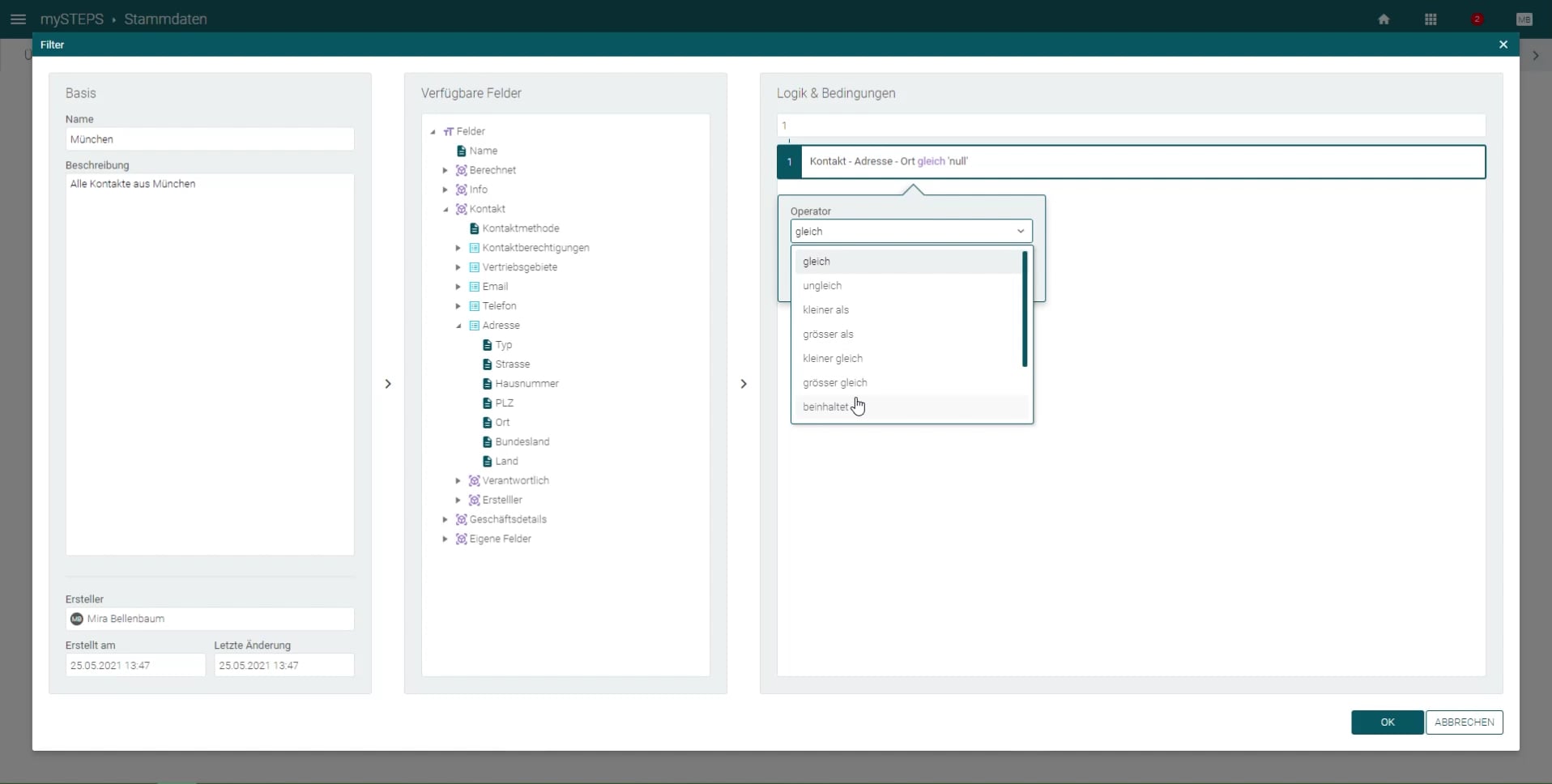Click the Name input containing 'München'
The height and width of the screenshot is (784, 1552).
209,138
